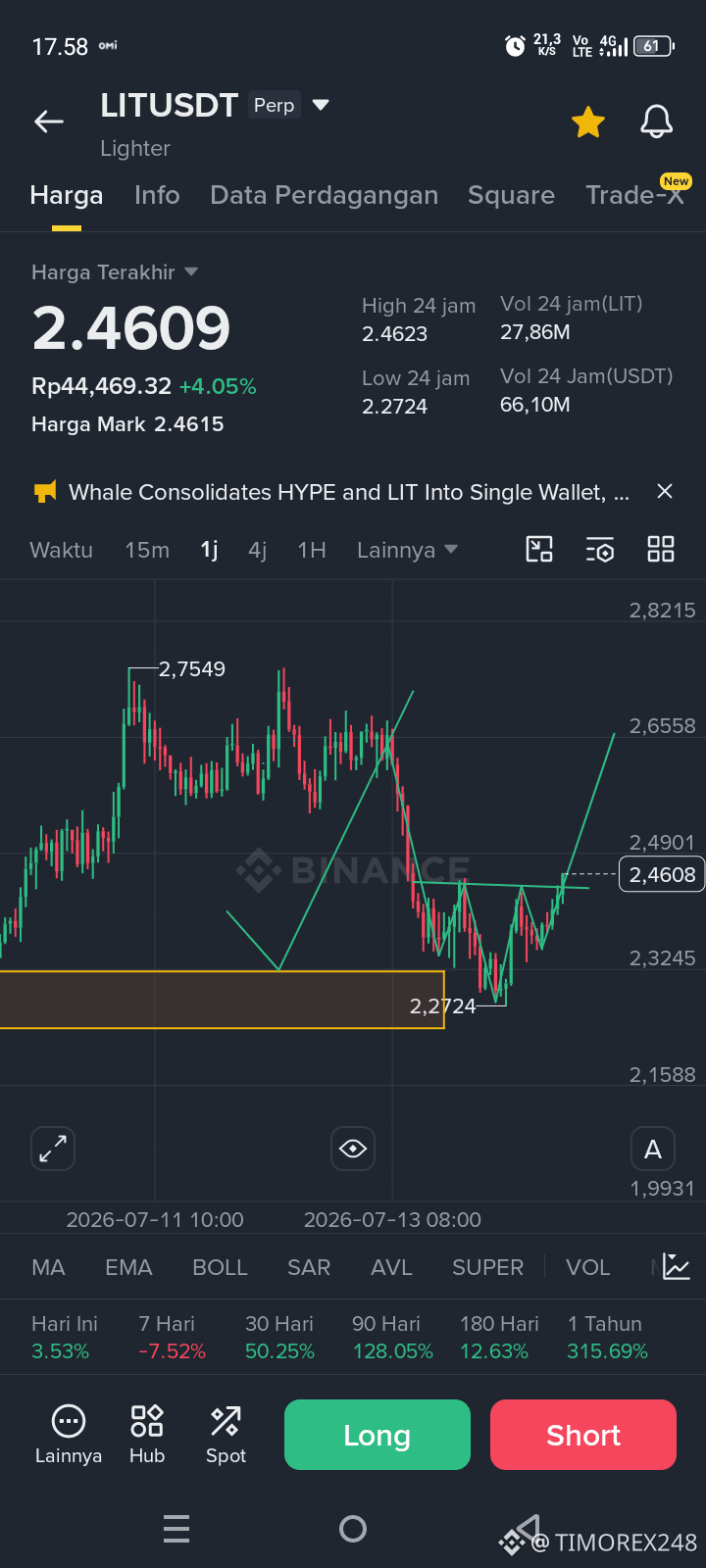
Task: Open the Trade-X tab
Action: tap(634, 195)
